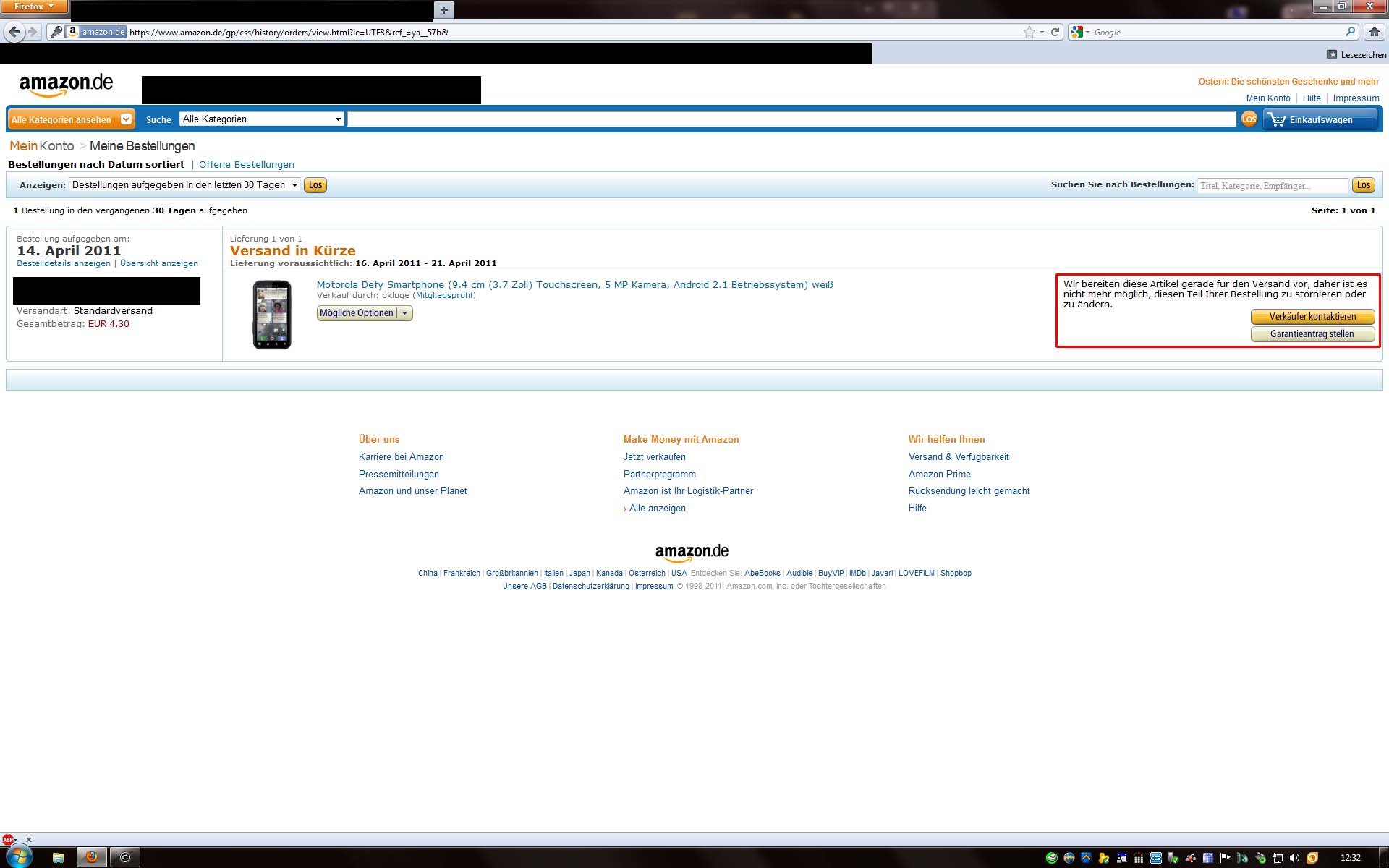Image resolution: width=1389 pixels, height=868 pixels.
Task: Click the Motorola Defy product thumbnail
Action: [x=272, y=315]
